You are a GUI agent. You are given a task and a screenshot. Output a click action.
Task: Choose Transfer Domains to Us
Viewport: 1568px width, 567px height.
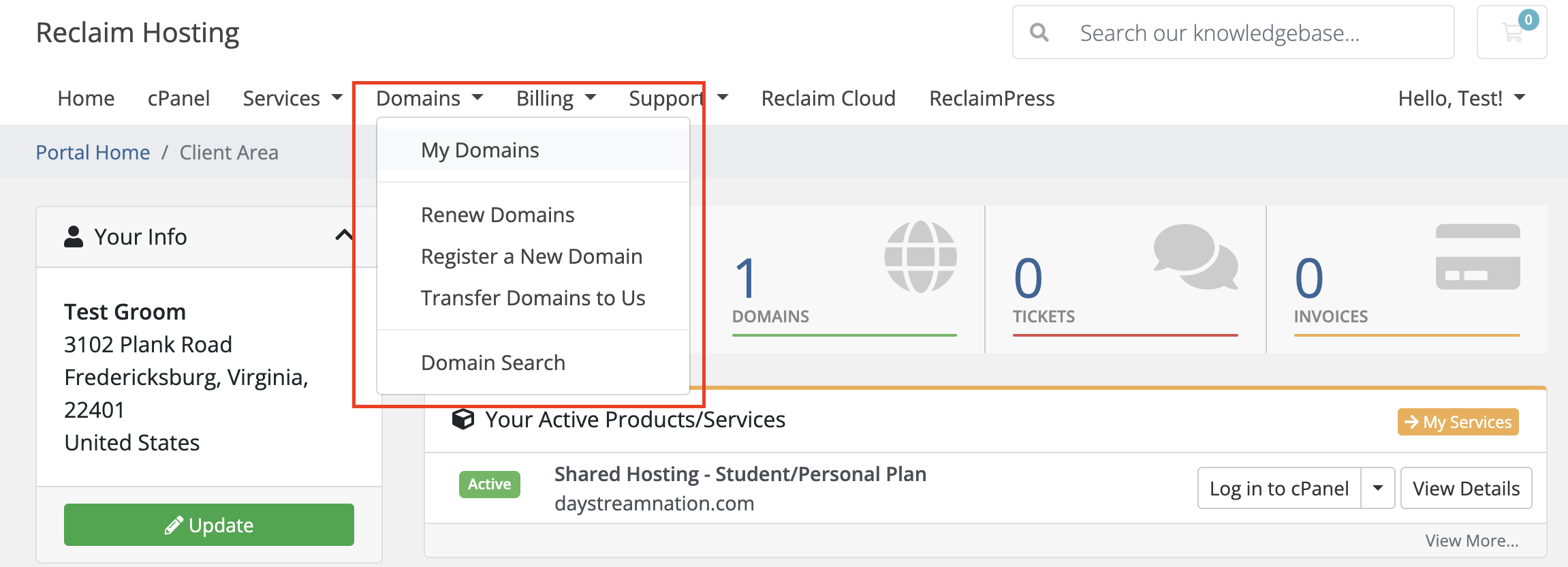pyautogui.click(x=533, y=298)
